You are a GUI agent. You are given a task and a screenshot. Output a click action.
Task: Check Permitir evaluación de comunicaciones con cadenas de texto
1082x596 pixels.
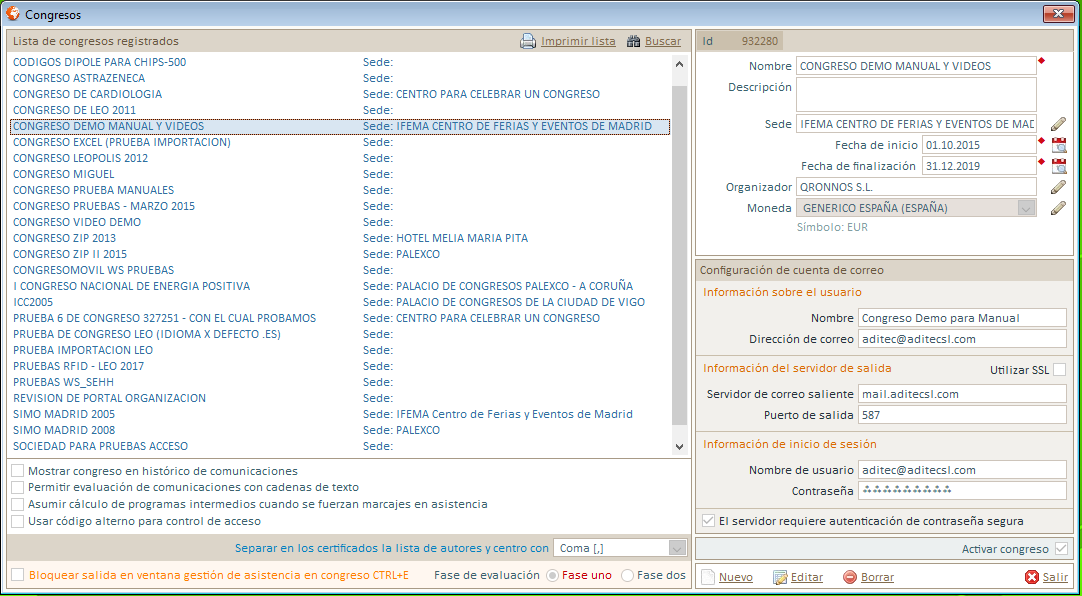coord(18,488)
